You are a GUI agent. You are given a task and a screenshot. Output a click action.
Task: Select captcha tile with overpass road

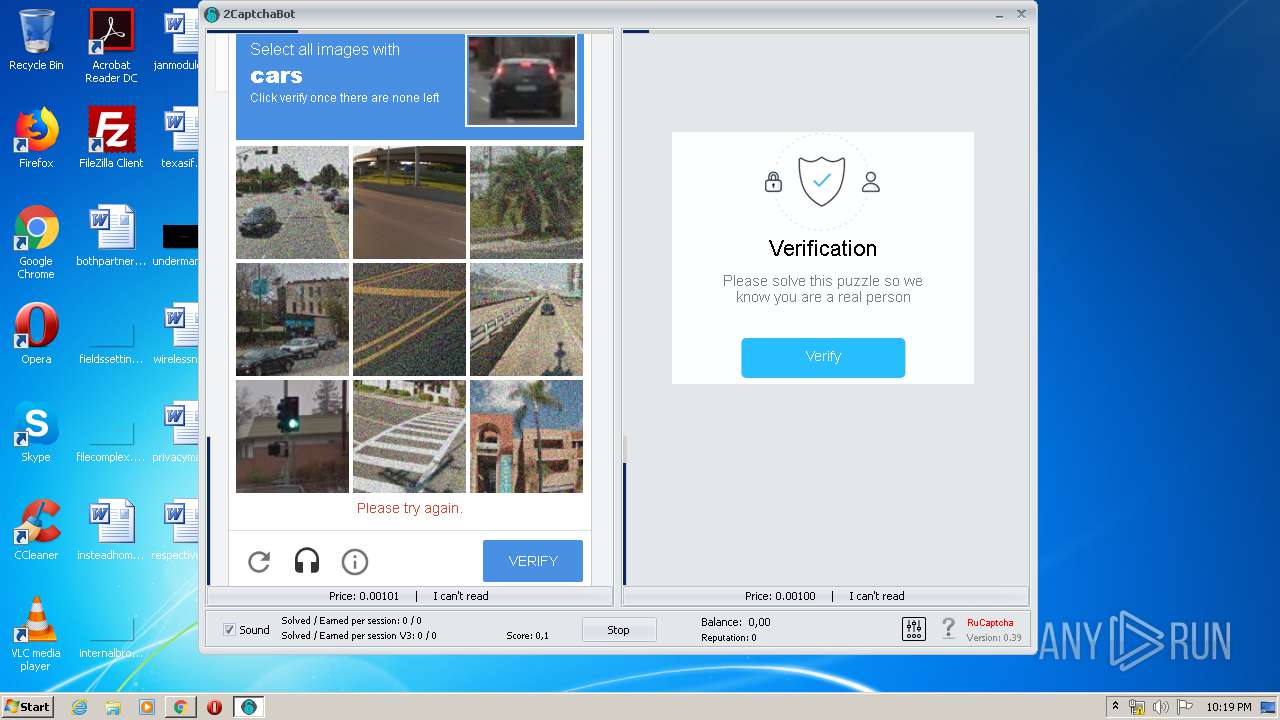409,202
